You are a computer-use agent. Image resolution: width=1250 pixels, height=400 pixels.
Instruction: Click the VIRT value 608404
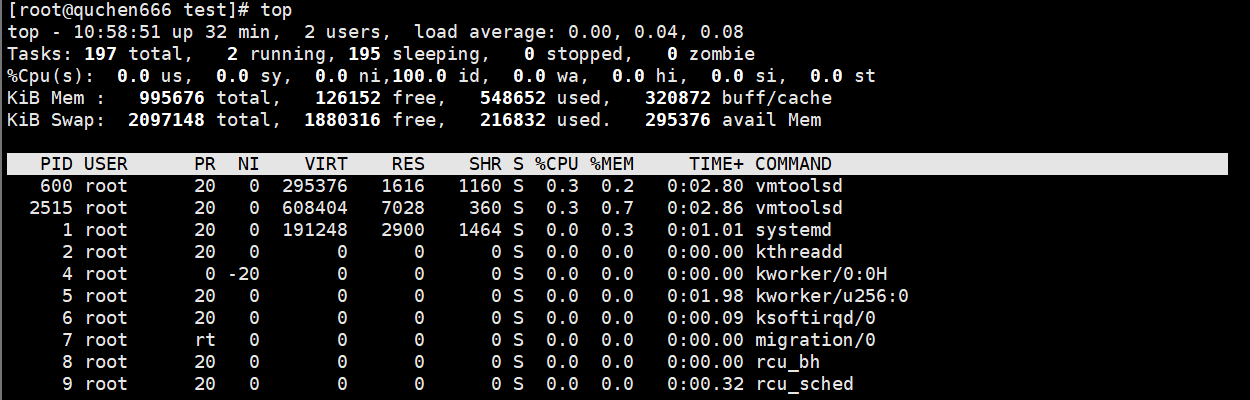pyautogui.click(x=315, y=208)
